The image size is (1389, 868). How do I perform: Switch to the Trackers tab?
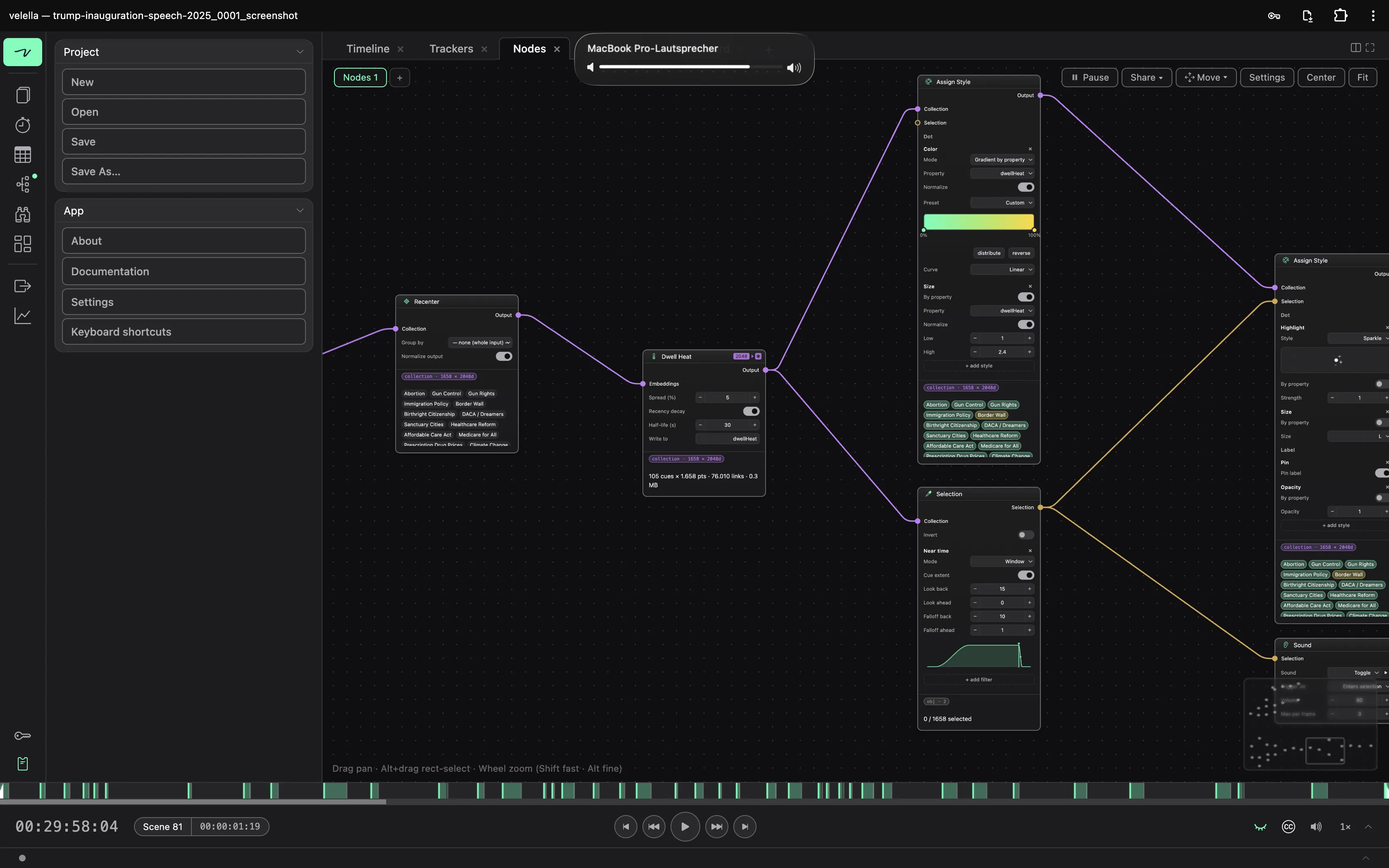(451, 49)
